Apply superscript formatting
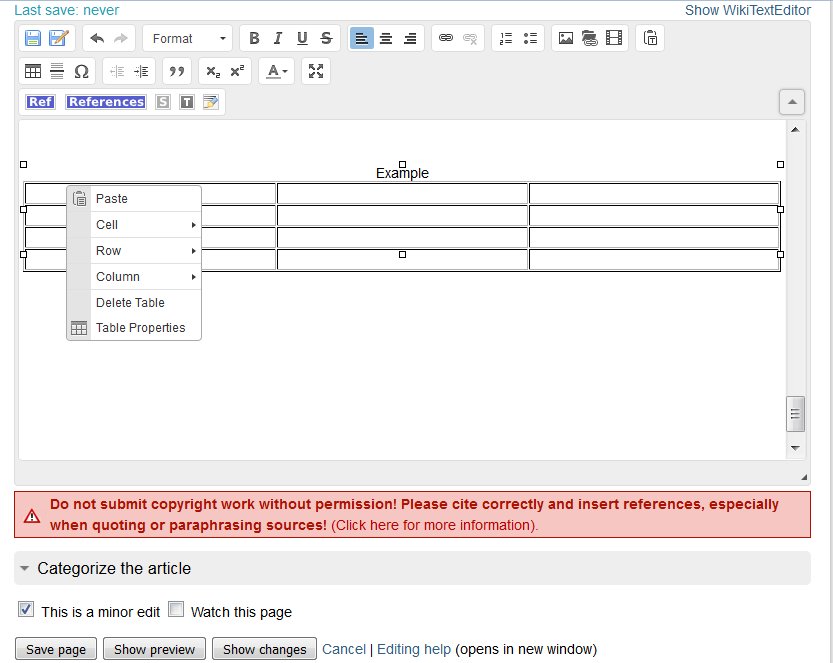 [235, 71]
